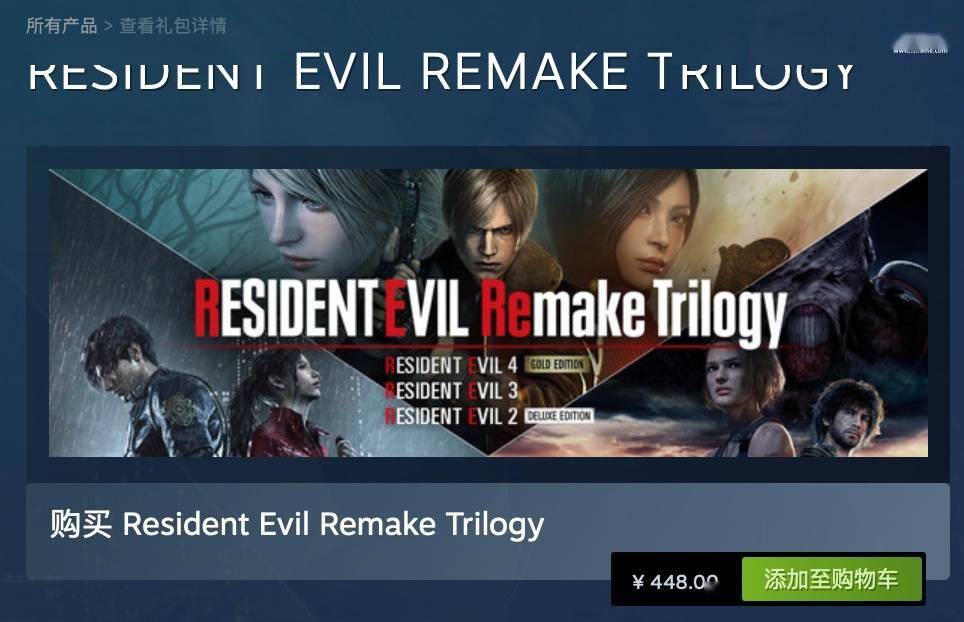Click the ¥ 448.00 price label
The height and width of the screenshot is (622, 964).
pyautogui.click(x=675, y=581)
